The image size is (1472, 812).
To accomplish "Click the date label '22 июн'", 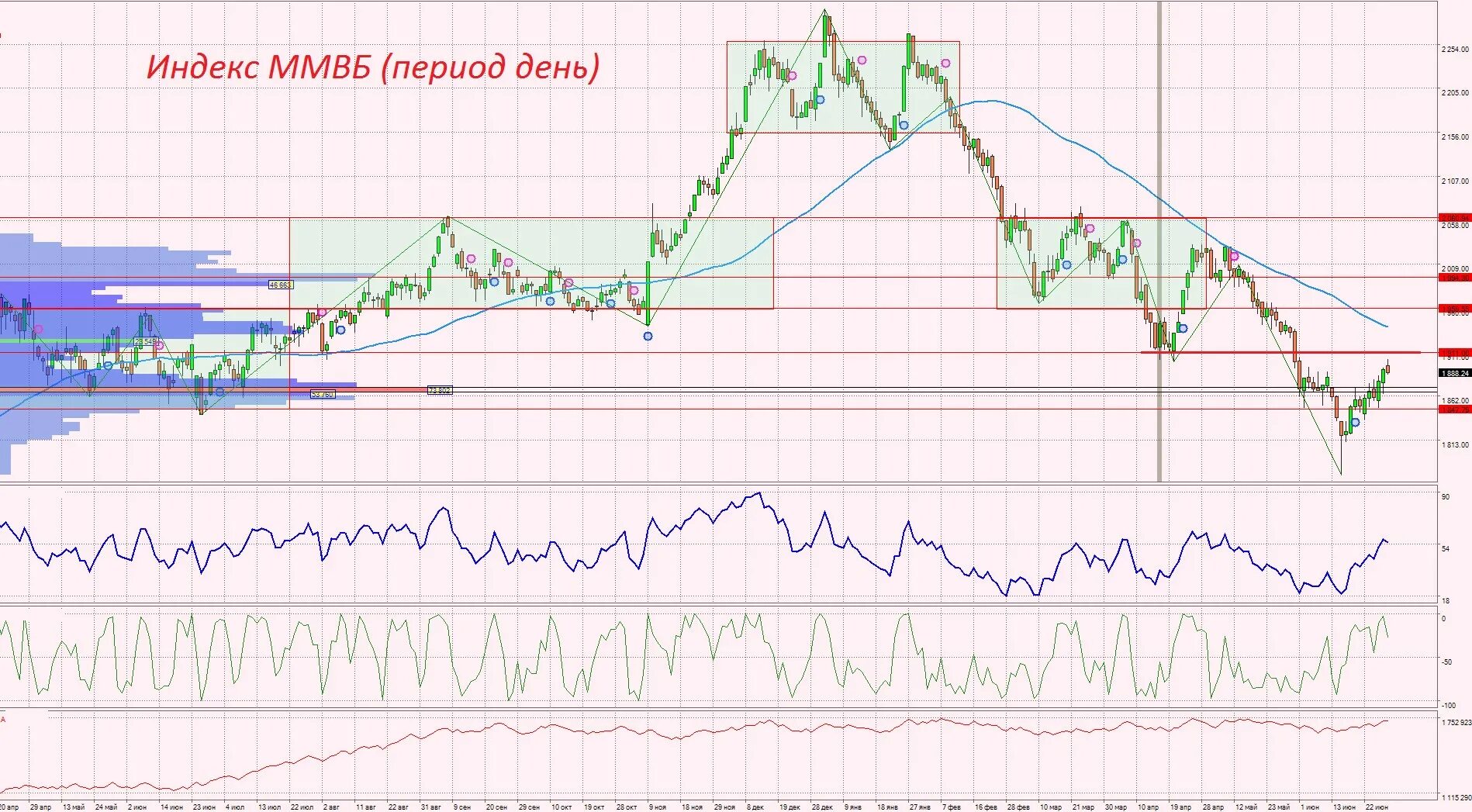I will (x=1377, y=807).
